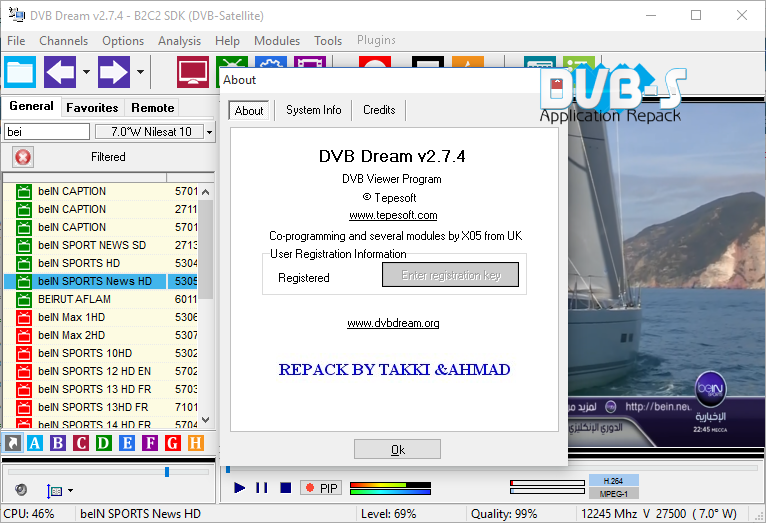Open the System Info tab in About
Image resolution: width=766 pixels, height=523 pixels.
[314, 110]
